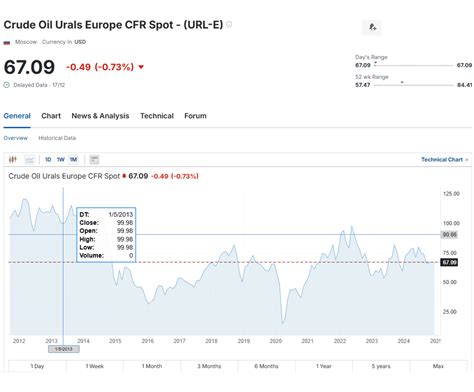This screenshot has width=474, height=392.
Task: Open the Technical Chart link
Action: [x=445, y=160]
